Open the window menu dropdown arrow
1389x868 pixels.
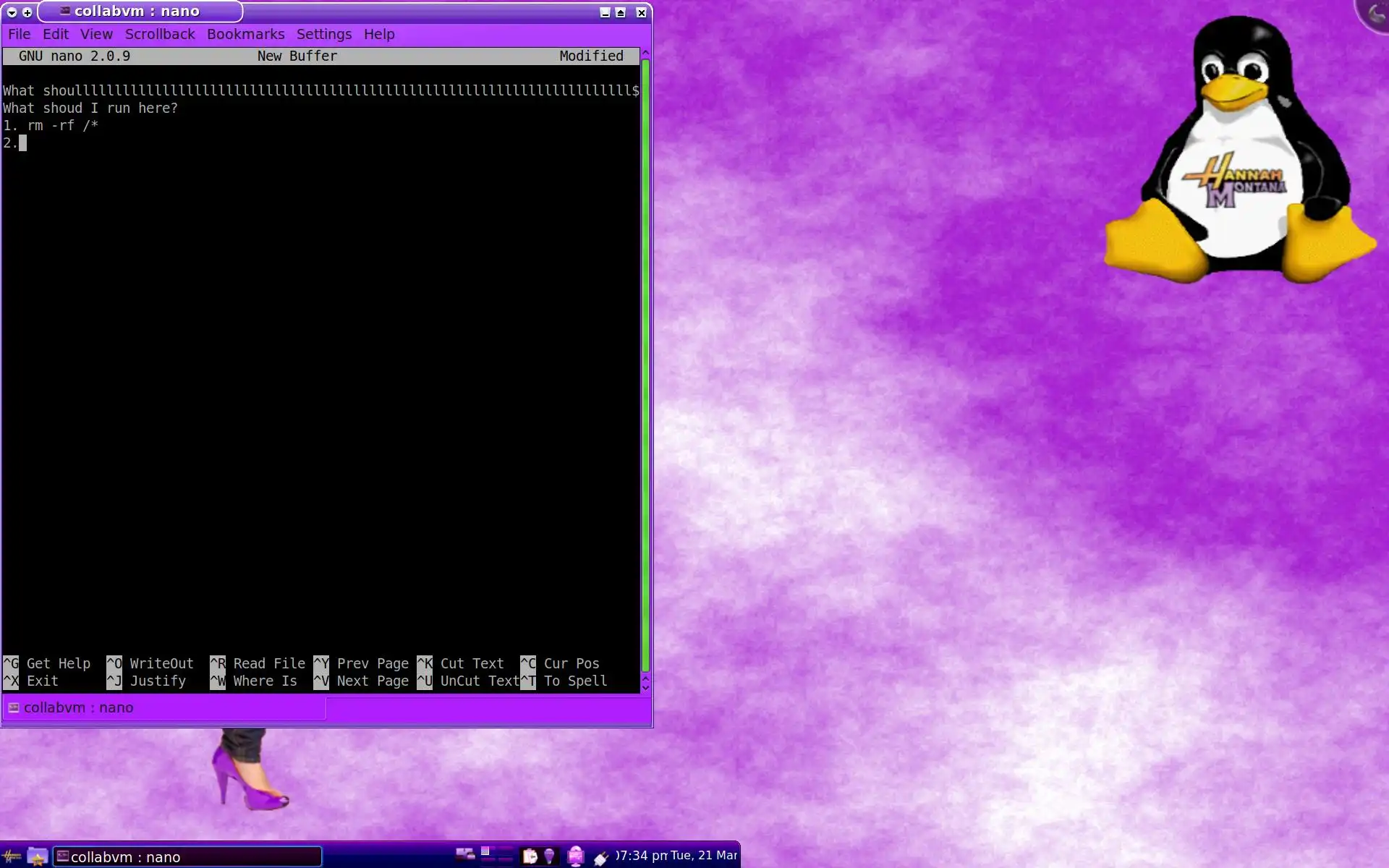12,12
